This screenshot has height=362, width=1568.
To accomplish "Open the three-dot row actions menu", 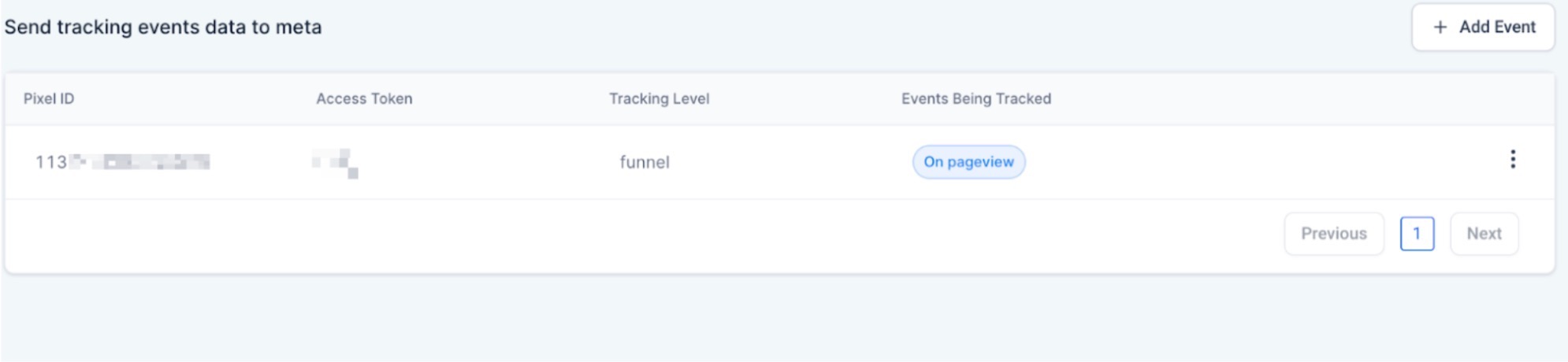I will click(1512, 160).
